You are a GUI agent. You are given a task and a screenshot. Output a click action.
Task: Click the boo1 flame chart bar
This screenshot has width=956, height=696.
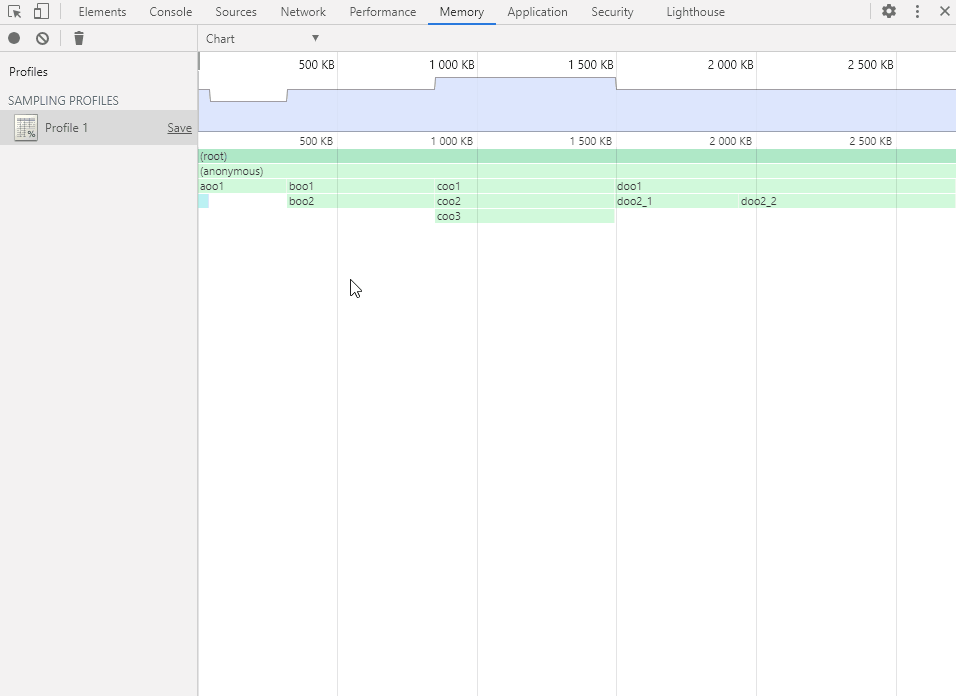click(360, 186)
